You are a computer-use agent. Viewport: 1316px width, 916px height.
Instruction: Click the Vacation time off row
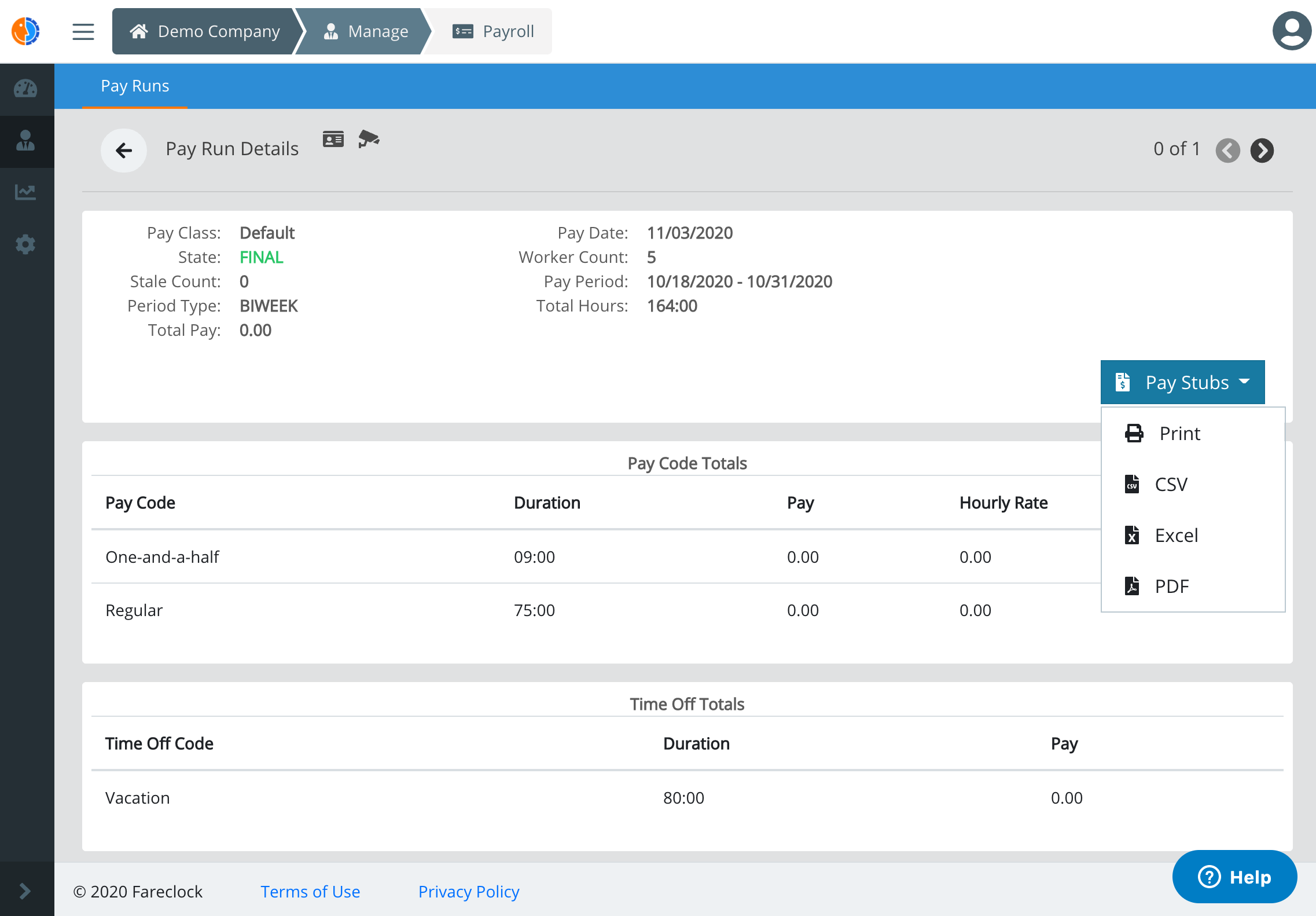(688, 798)
